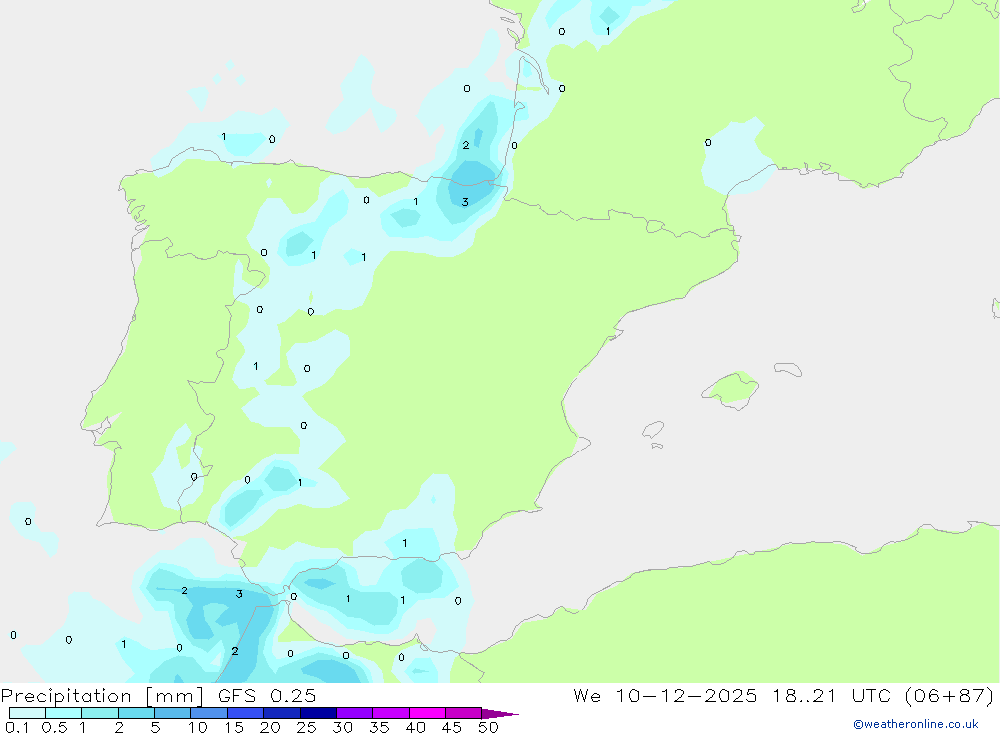Click the 'GFS 0.25' model label

267,695
